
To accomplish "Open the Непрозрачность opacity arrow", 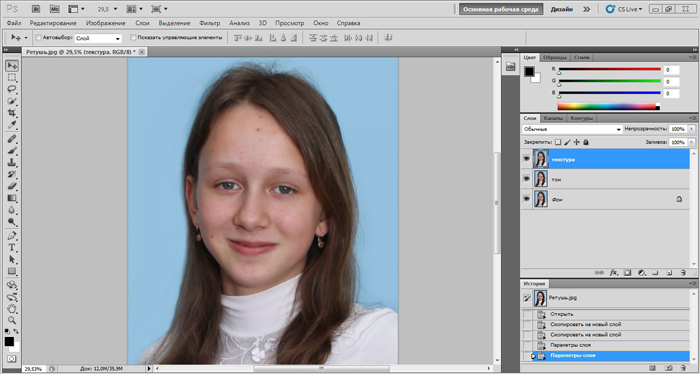I will point(692,129).
